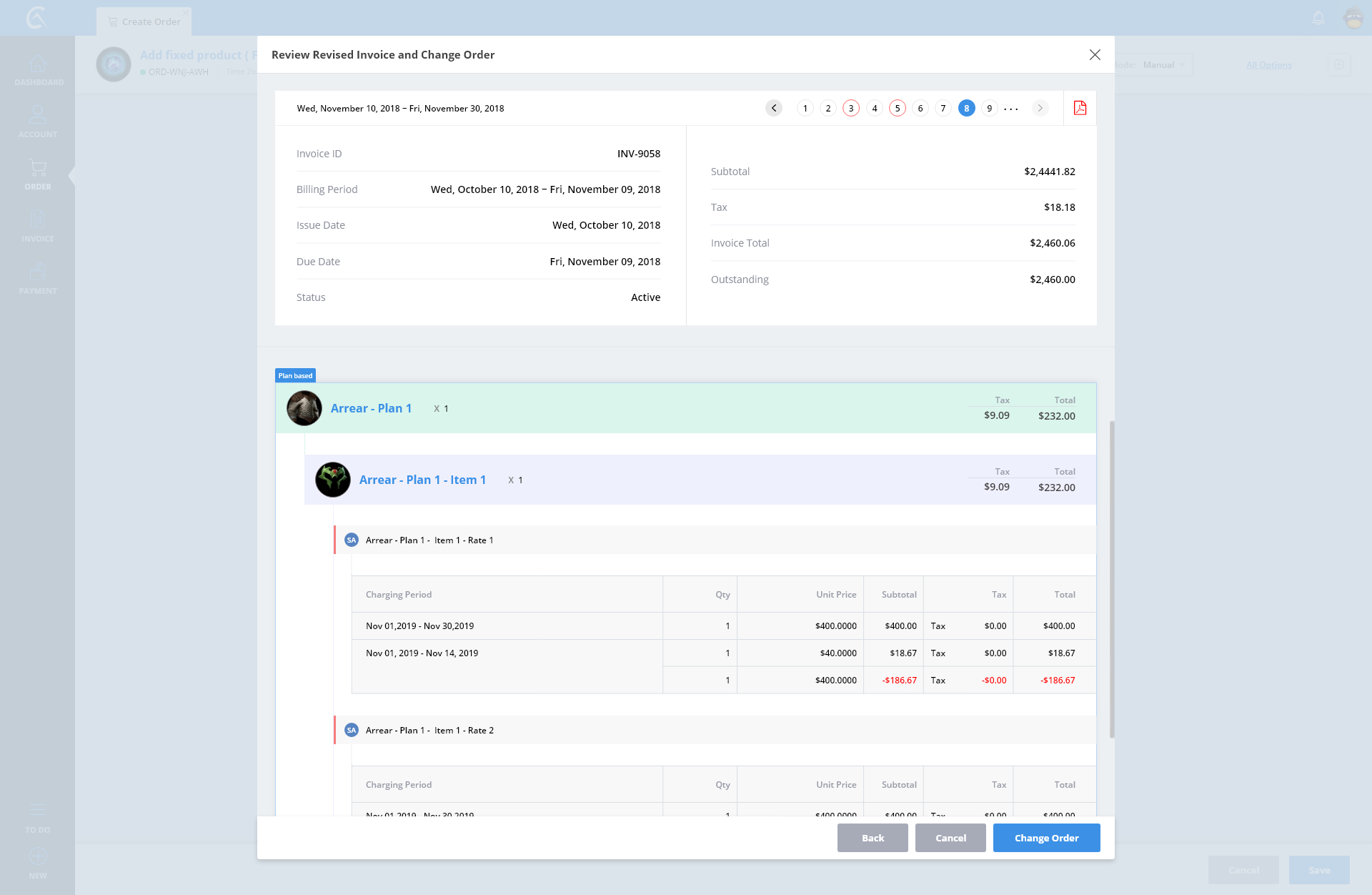
Task: Click the Change Order button
Action: click(1046, 838)
